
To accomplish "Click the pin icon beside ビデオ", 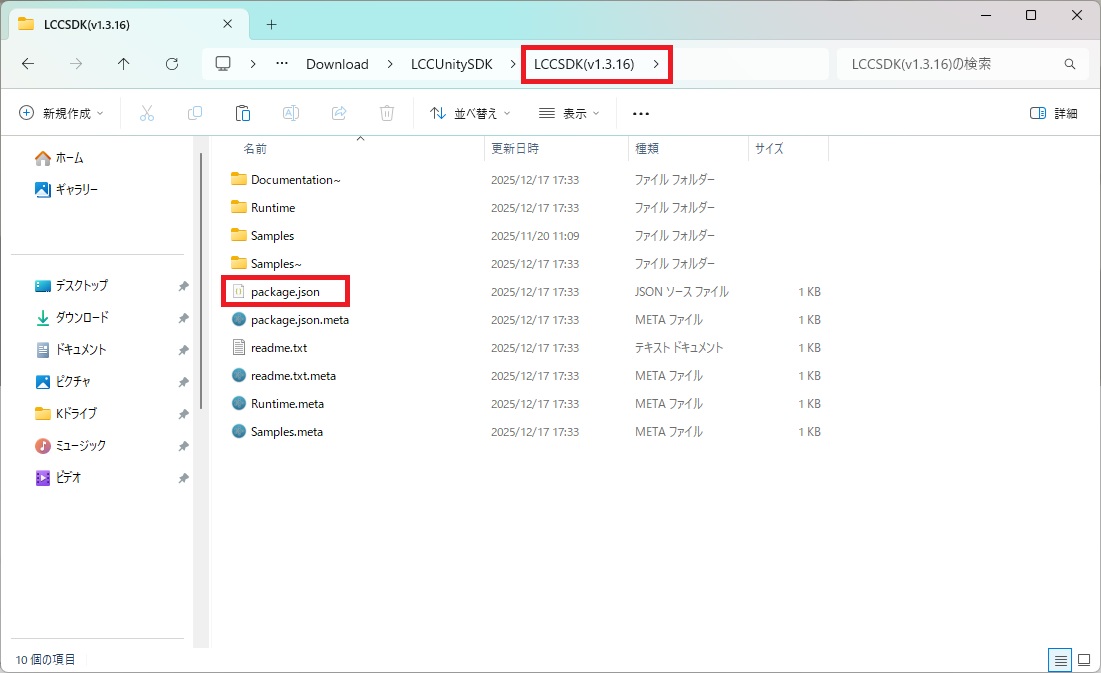I will [183, 478].
